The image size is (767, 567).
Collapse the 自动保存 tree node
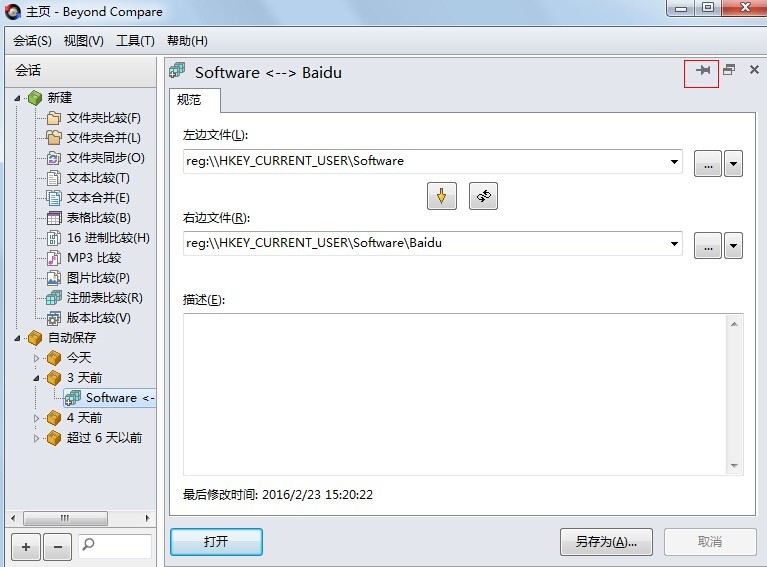[x=17, y=338]
